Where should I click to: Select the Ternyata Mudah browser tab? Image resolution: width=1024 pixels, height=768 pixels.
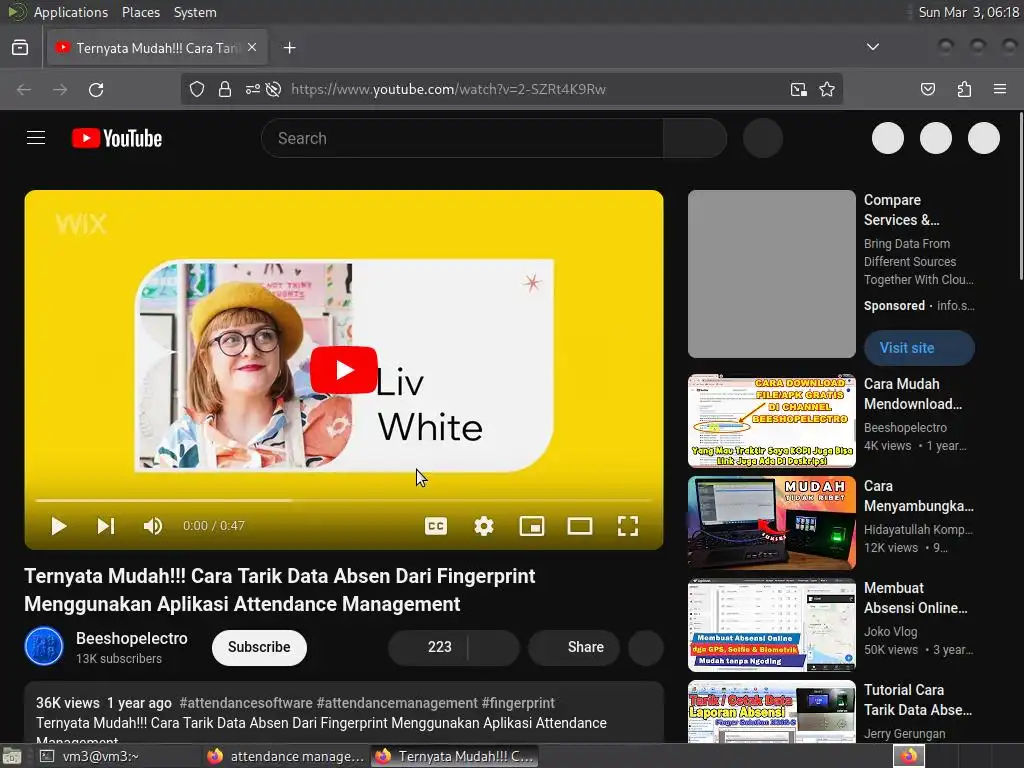click(x=157, y=48)
